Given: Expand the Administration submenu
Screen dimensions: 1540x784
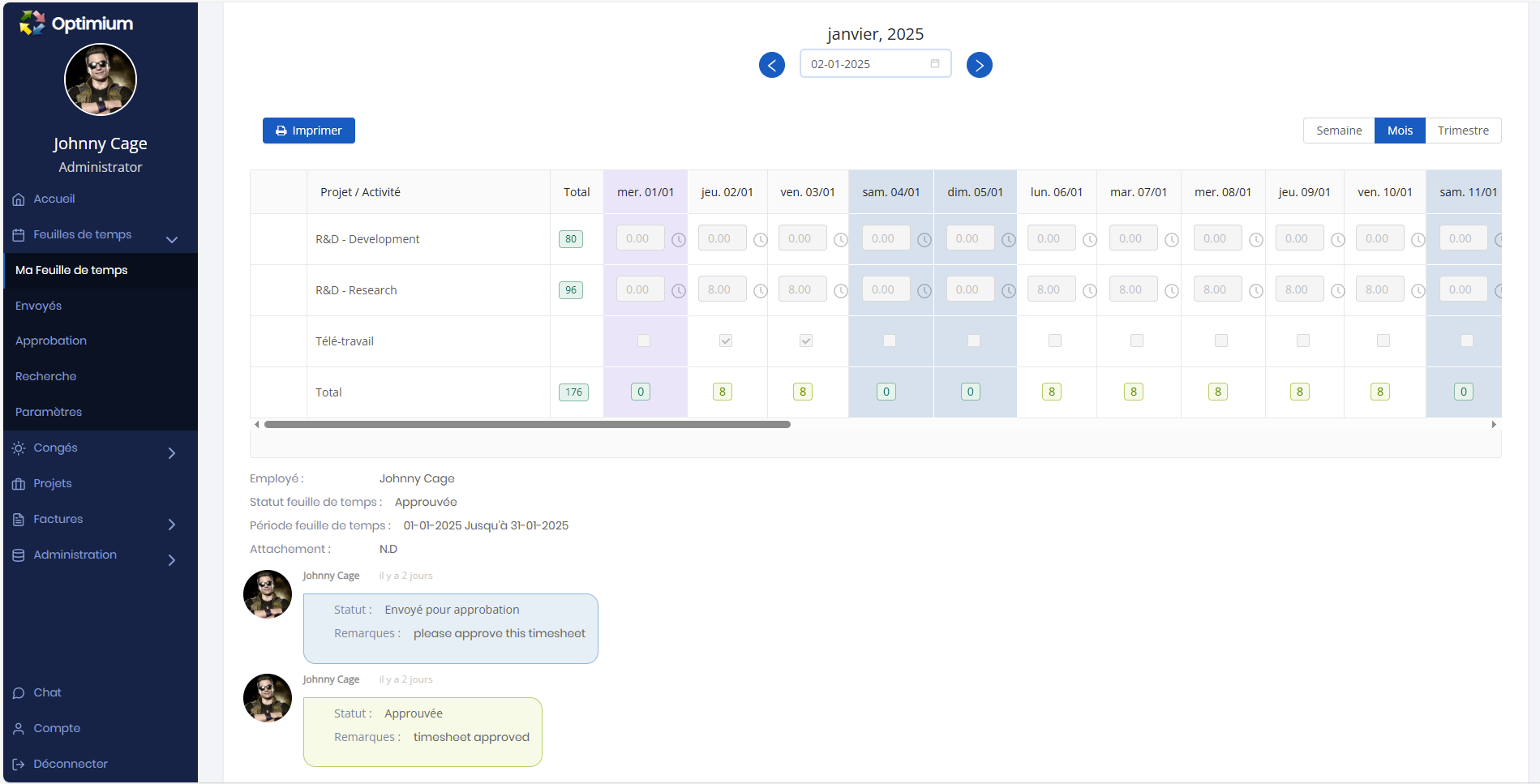Looking at the screenshot, I should 172,560.
